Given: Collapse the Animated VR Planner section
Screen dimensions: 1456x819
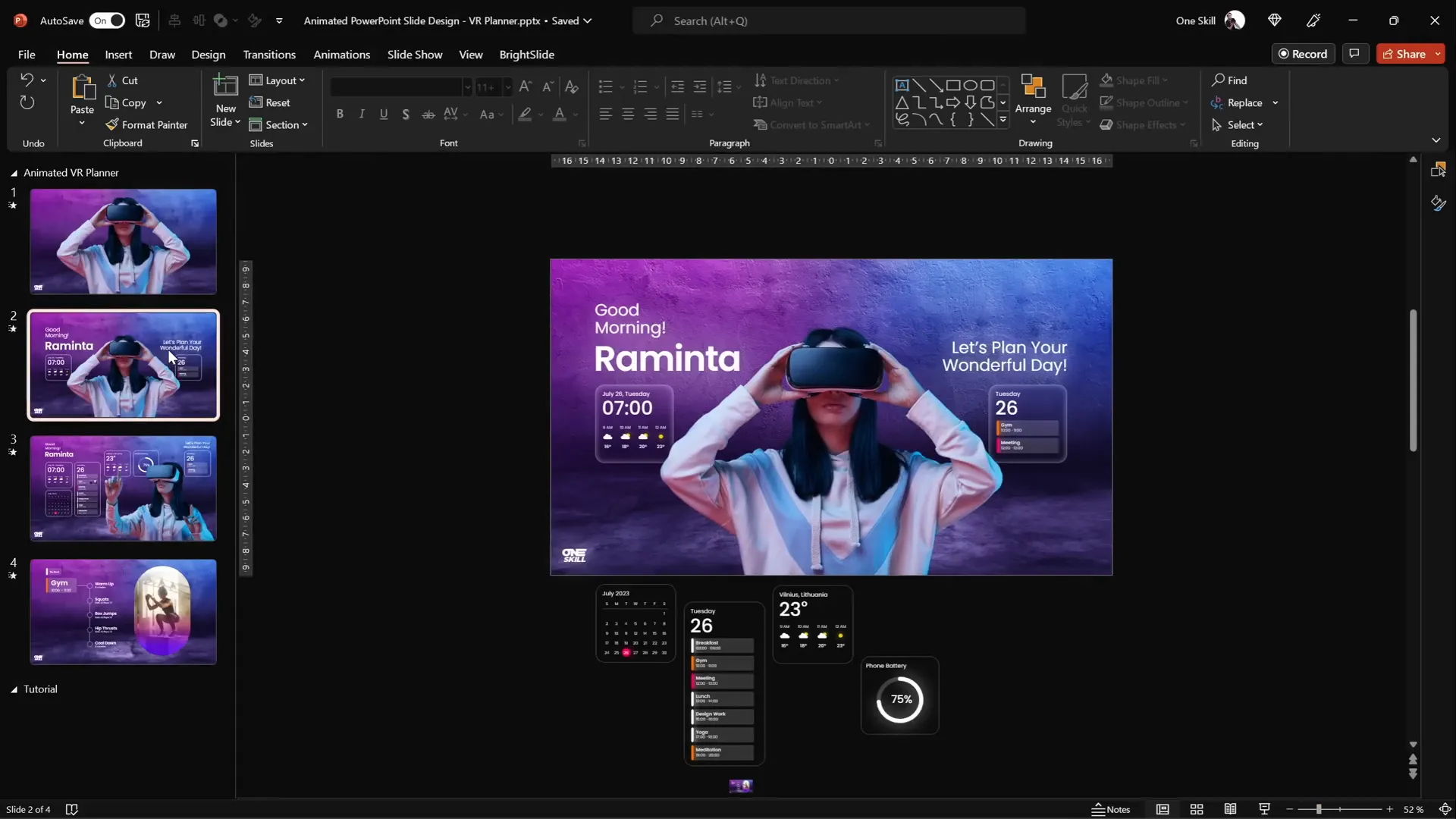Looking at the screenshot, I should pos(14,173).
